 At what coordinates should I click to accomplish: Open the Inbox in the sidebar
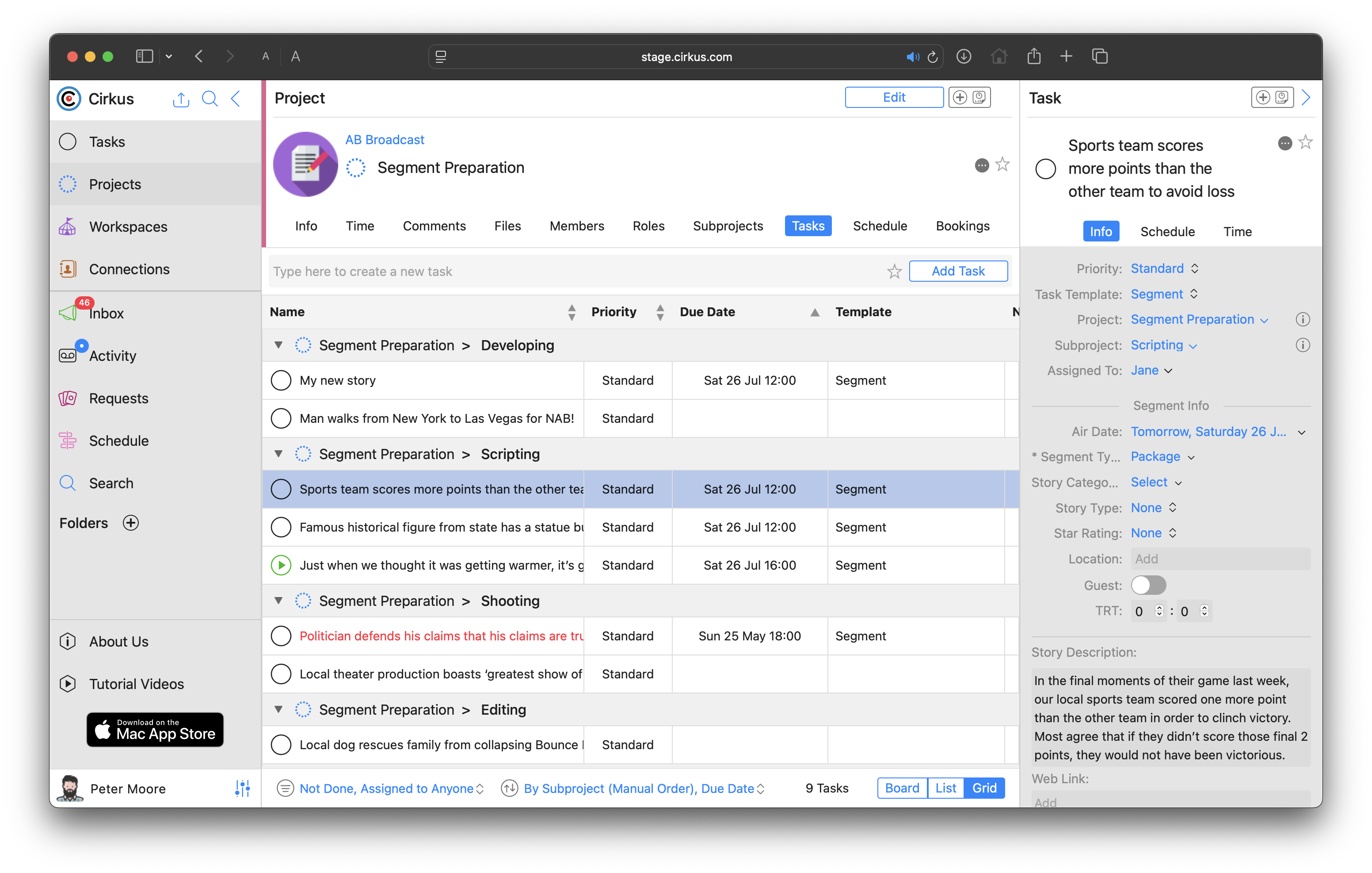click(105, 313)
